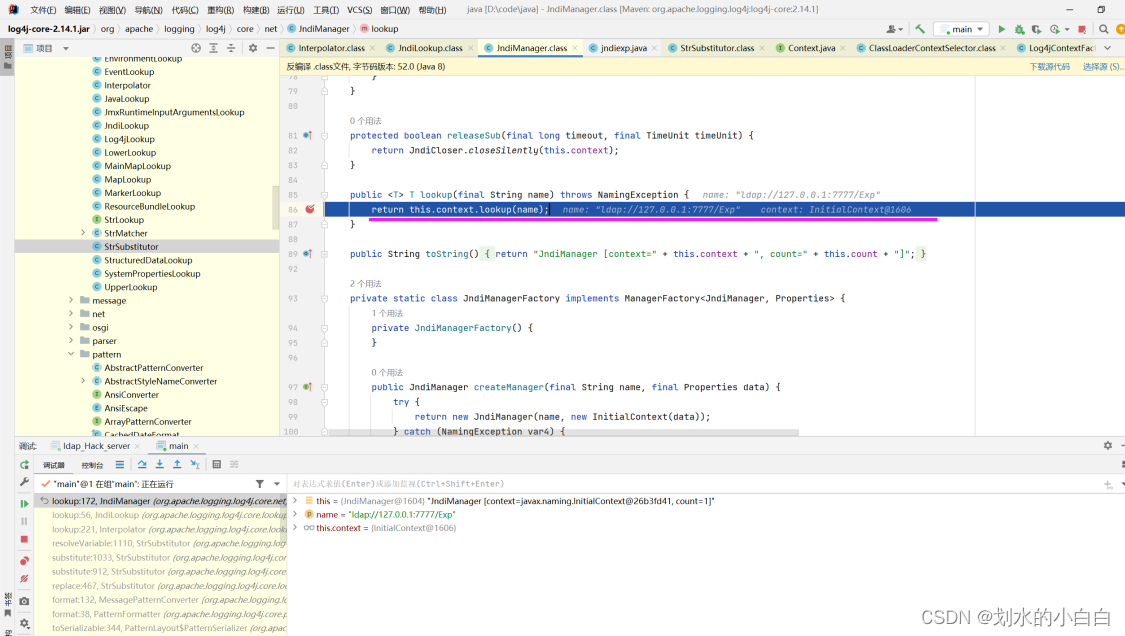Open debug panel gear at the right edge

pyautogui.click(x=1108, y=446)
